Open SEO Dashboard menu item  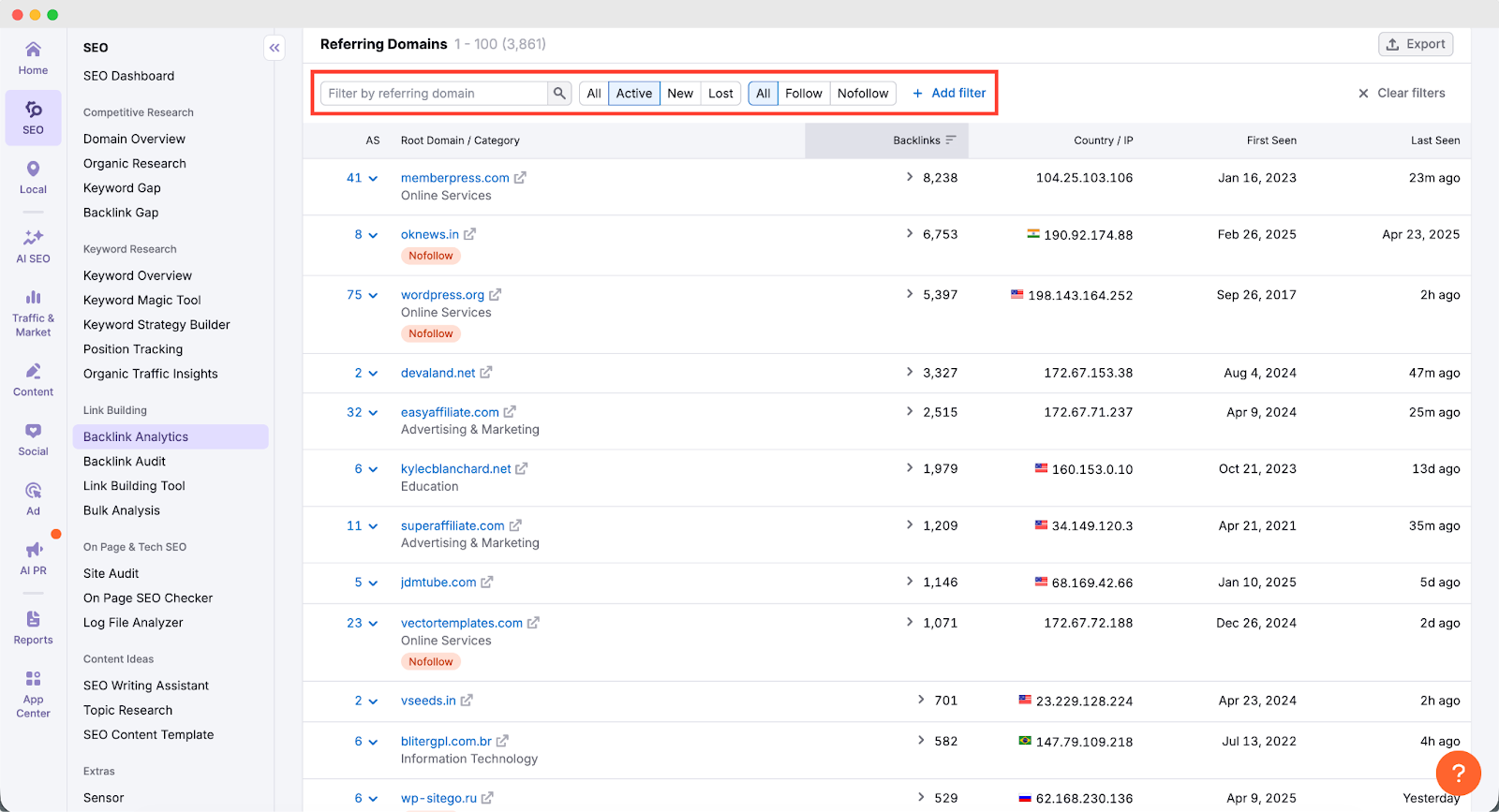[128, 76]
